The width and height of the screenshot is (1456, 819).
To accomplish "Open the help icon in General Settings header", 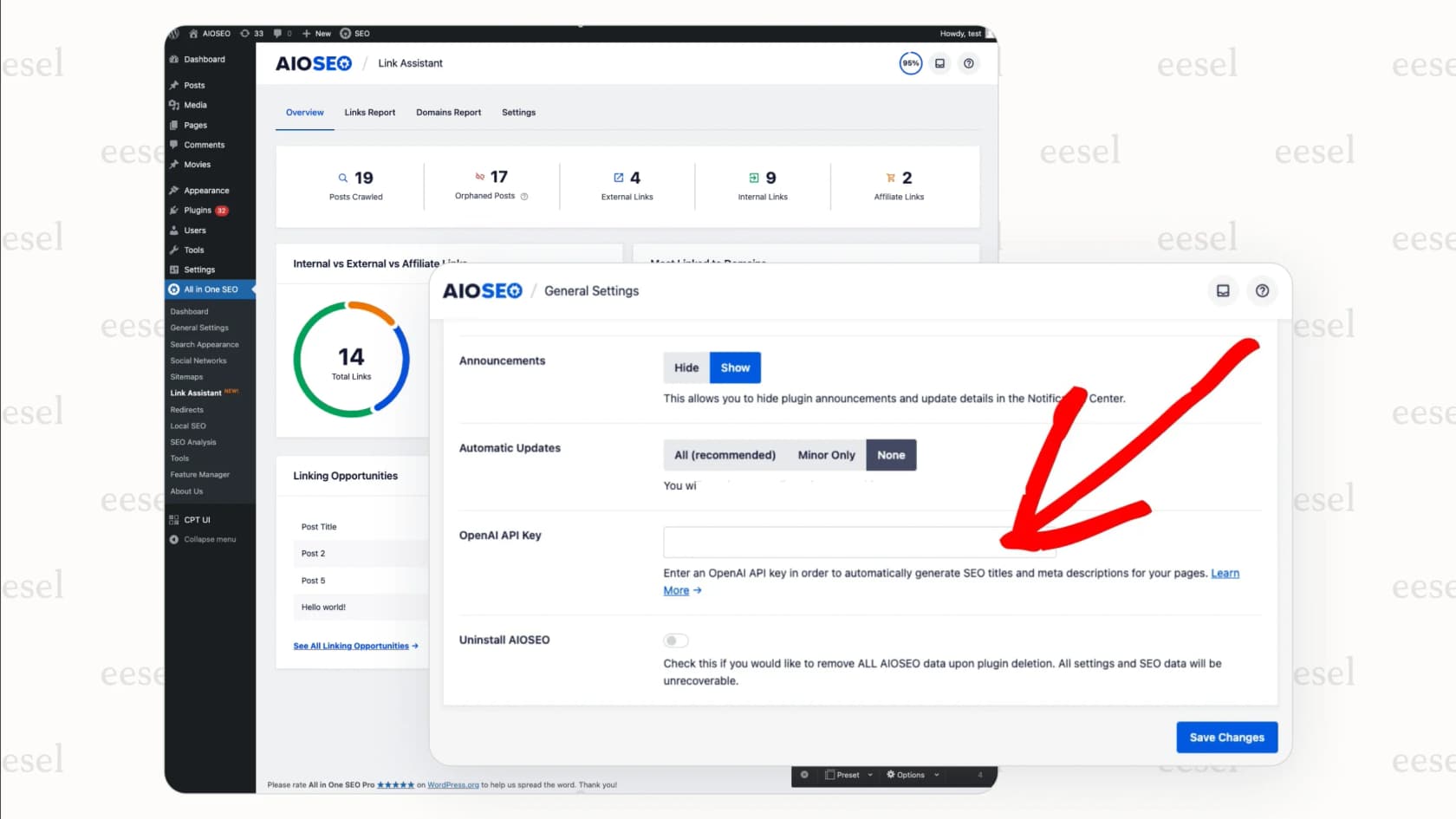I will coord(1262,291).
